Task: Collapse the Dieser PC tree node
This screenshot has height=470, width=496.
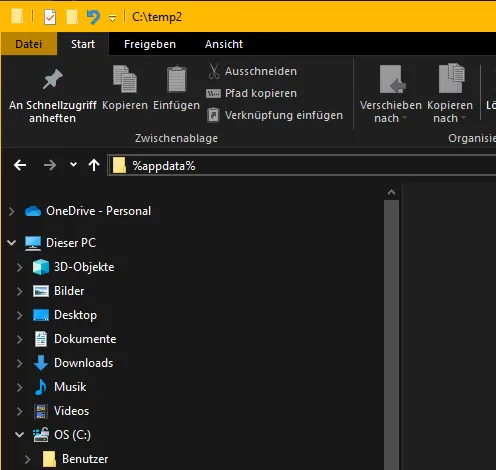Action: point(12,243)
